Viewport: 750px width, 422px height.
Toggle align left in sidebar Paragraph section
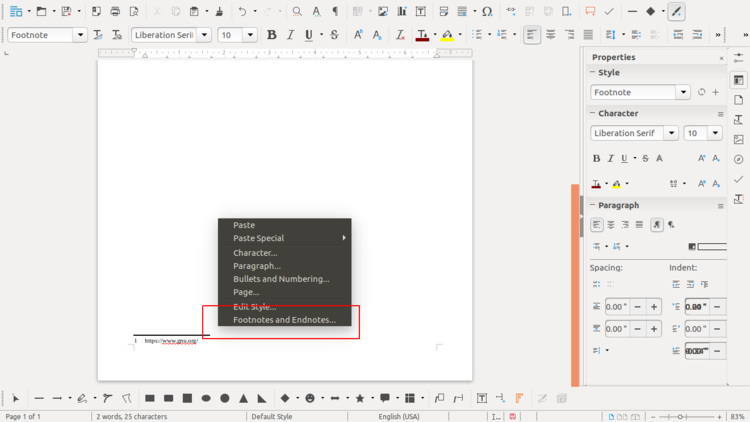point(597,225)
